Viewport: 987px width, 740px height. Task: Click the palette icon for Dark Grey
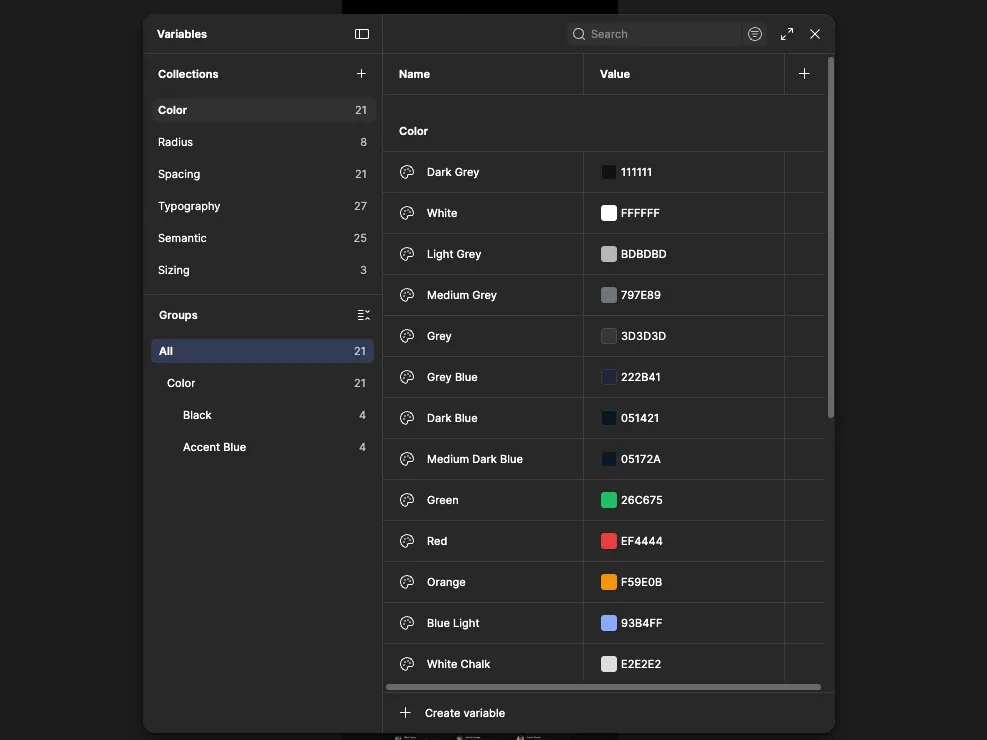click(x=407, y=172)
